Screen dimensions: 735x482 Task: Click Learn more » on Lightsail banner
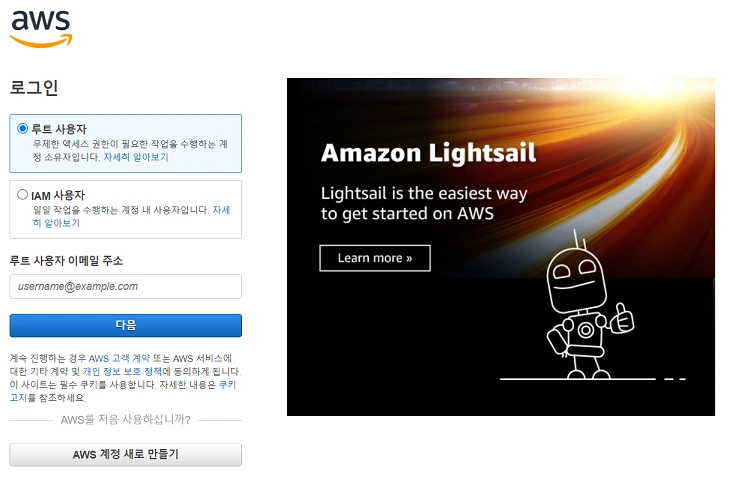click(x=375, y=258)
